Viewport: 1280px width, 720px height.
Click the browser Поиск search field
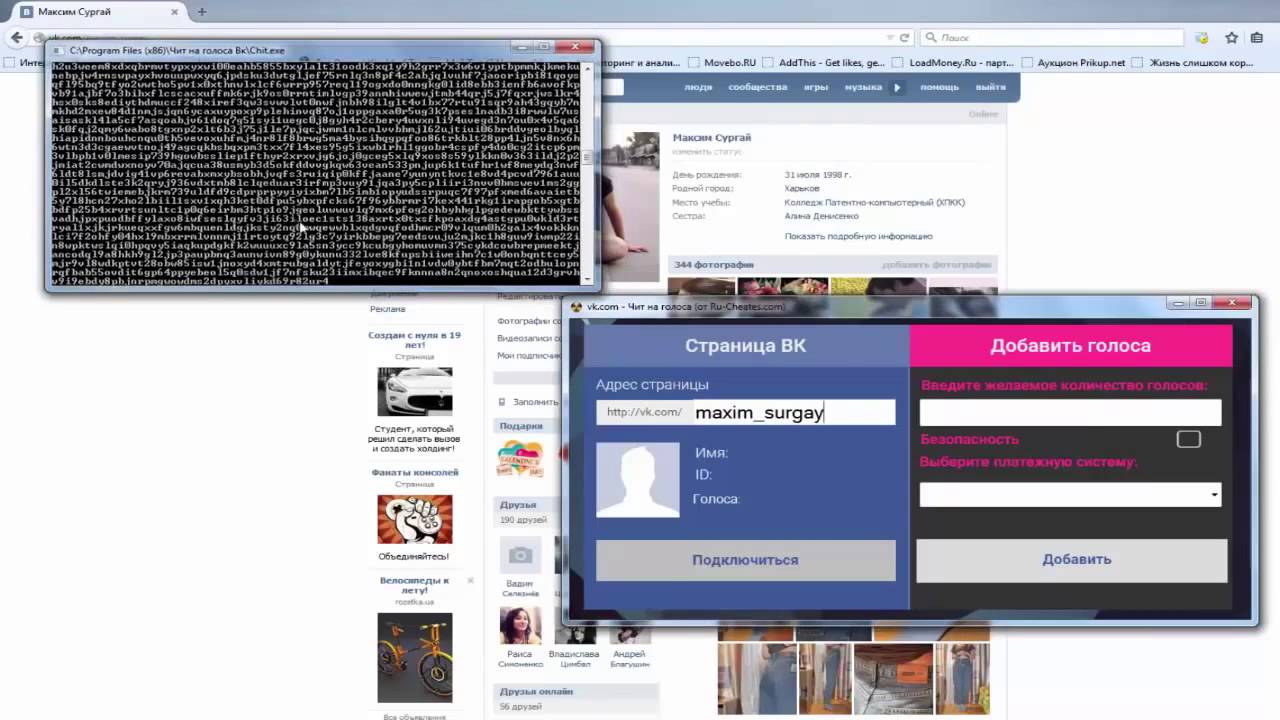point(1053,38)
